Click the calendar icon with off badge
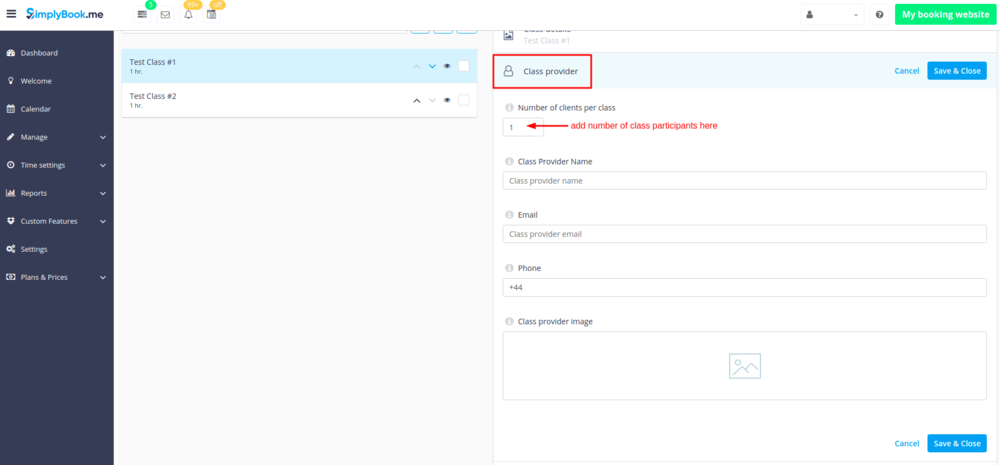The width and height of the screenshot is (1000, 465). coord(211,15)
